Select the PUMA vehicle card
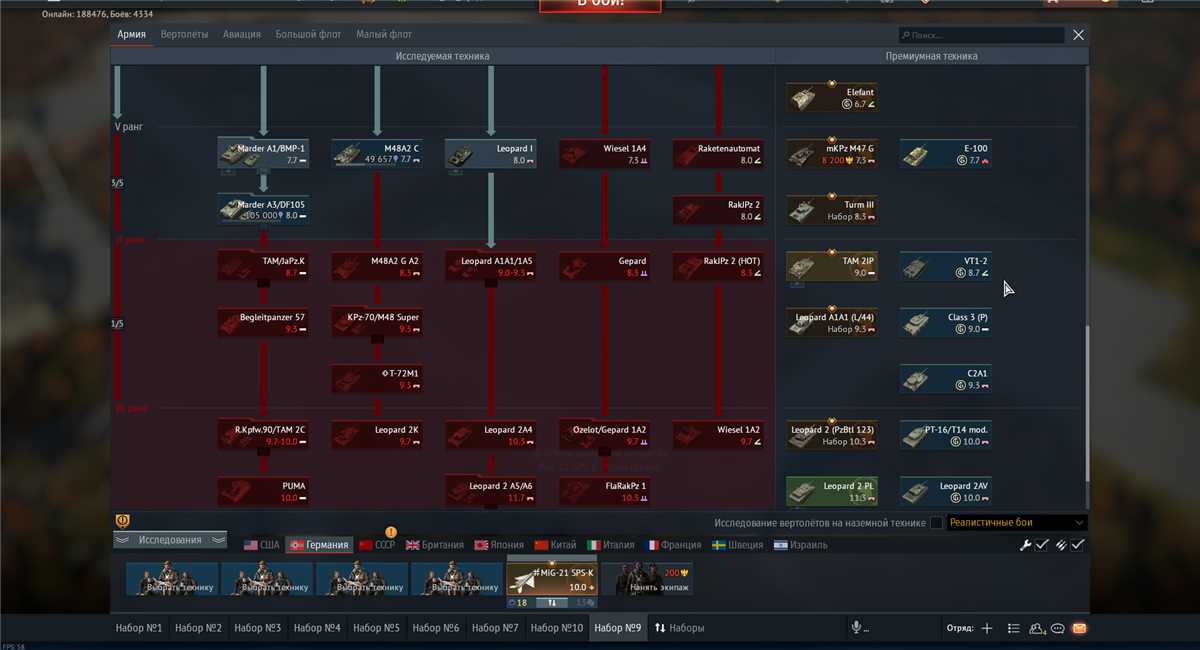1200x650 pixels. pyautogui.click(x=263, y=490)
